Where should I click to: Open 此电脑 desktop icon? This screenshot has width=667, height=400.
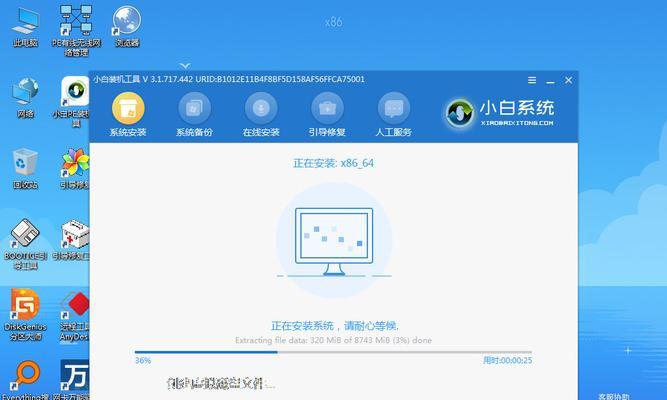click(25, 26)
